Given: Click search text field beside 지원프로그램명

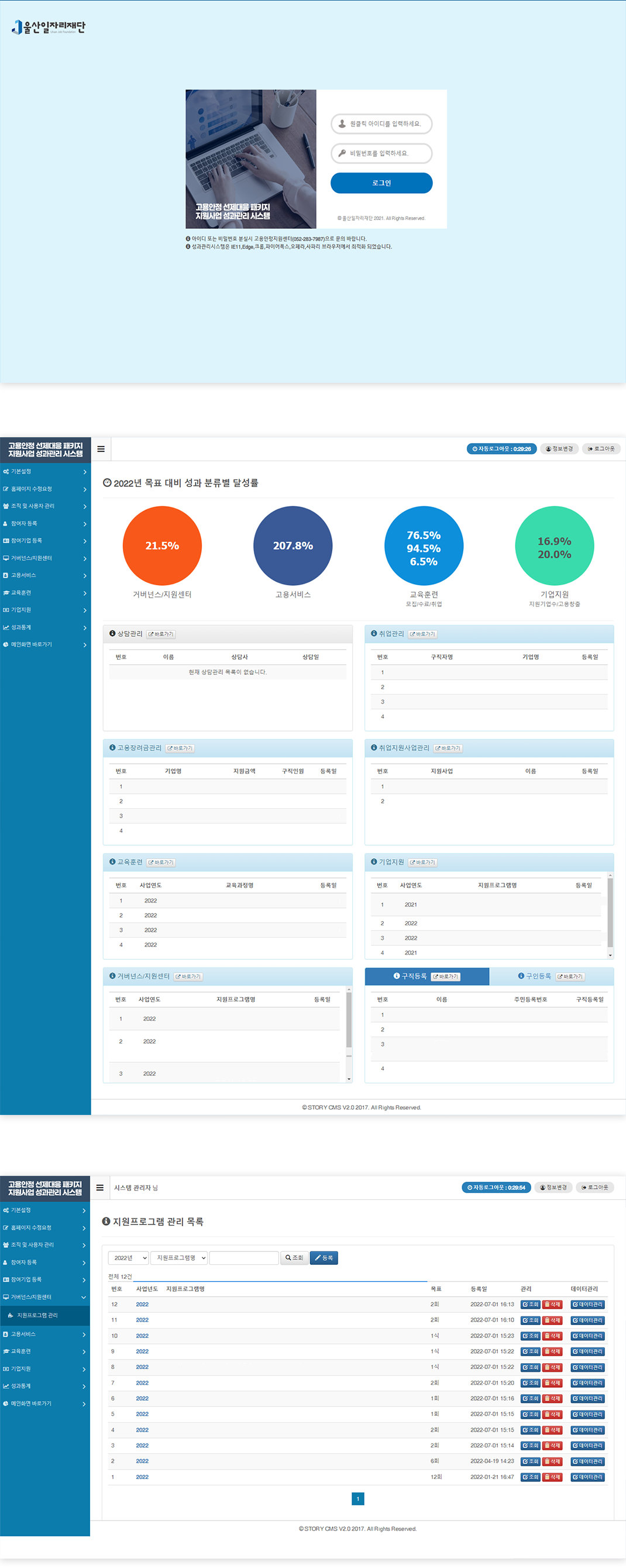Looking at the screenshot, I should [244, 1258].
